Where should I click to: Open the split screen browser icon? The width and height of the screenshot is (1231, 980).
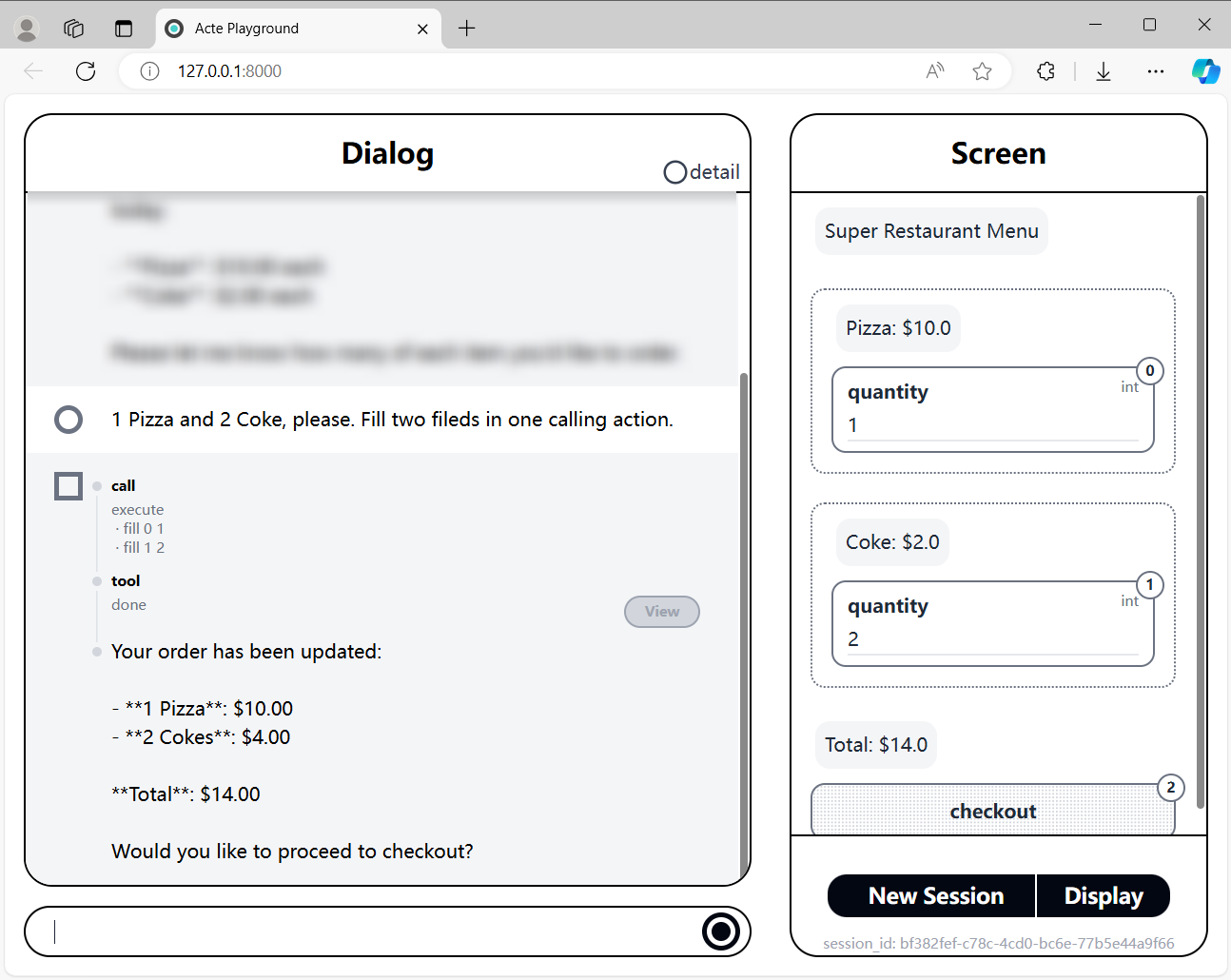124,28
